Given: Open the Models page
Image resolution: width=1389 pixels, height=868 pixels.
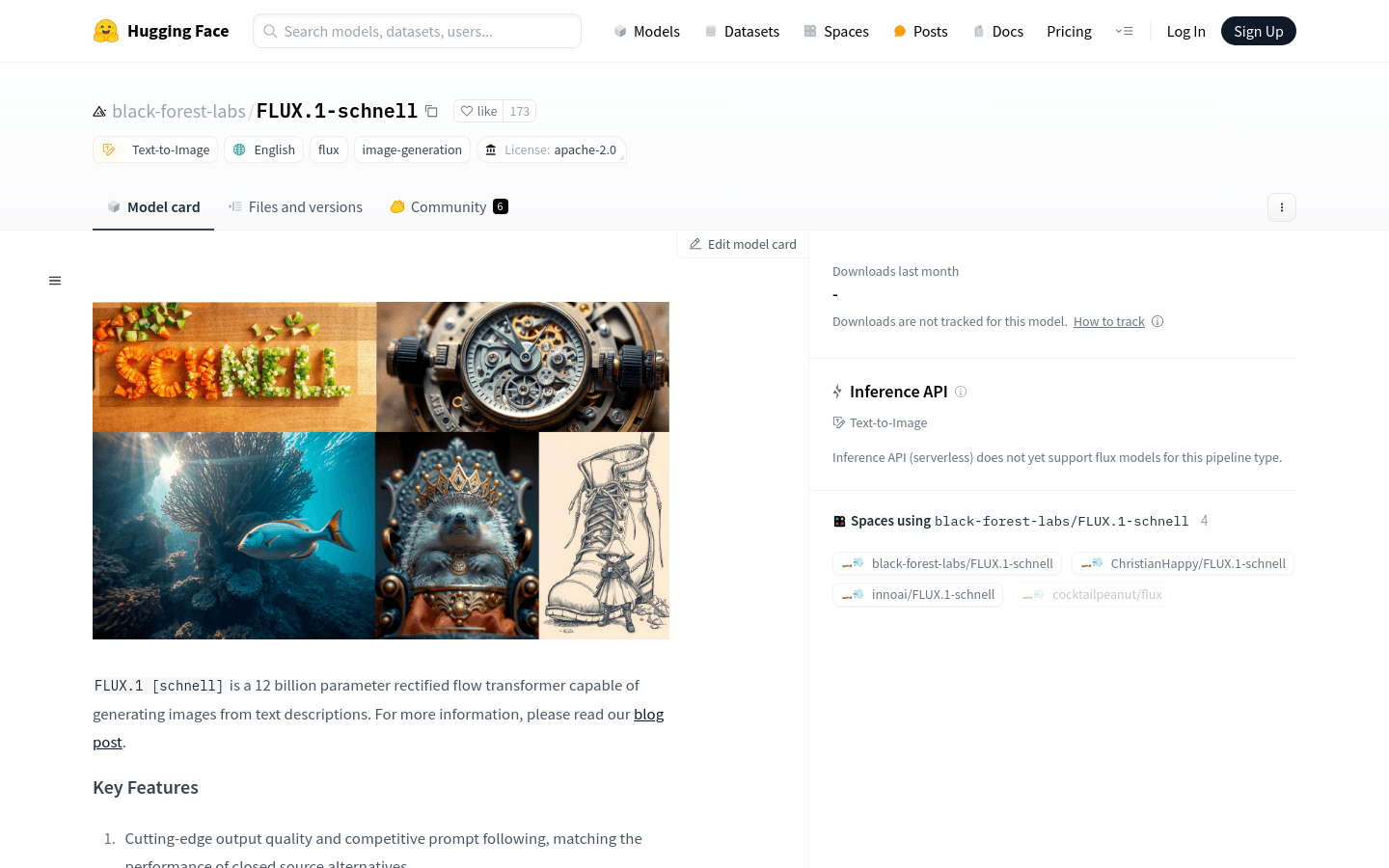Looking at the screenshot, I should click(646, 31).
